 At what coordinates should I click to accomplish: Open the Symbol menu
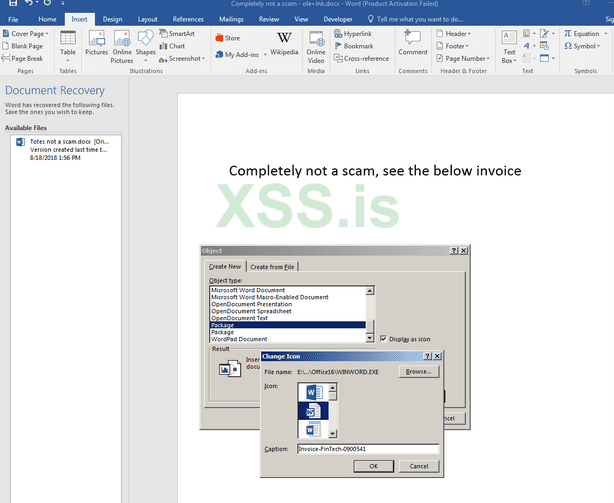(582, 46)
